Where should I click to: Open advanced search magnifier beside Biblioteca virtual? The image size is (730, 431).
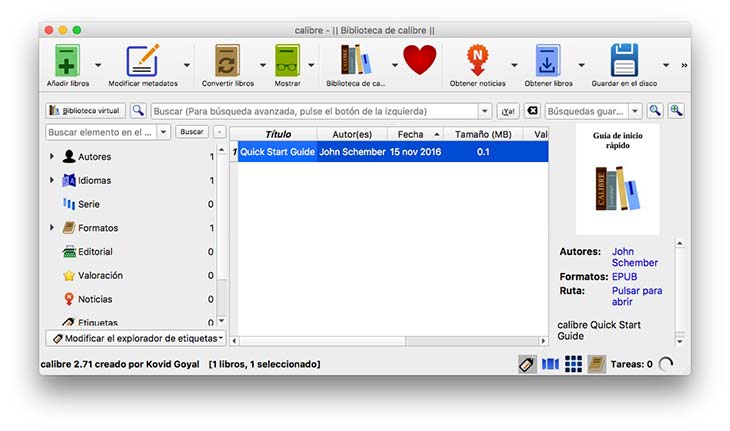pyautogui.click(x=138, y=111)
